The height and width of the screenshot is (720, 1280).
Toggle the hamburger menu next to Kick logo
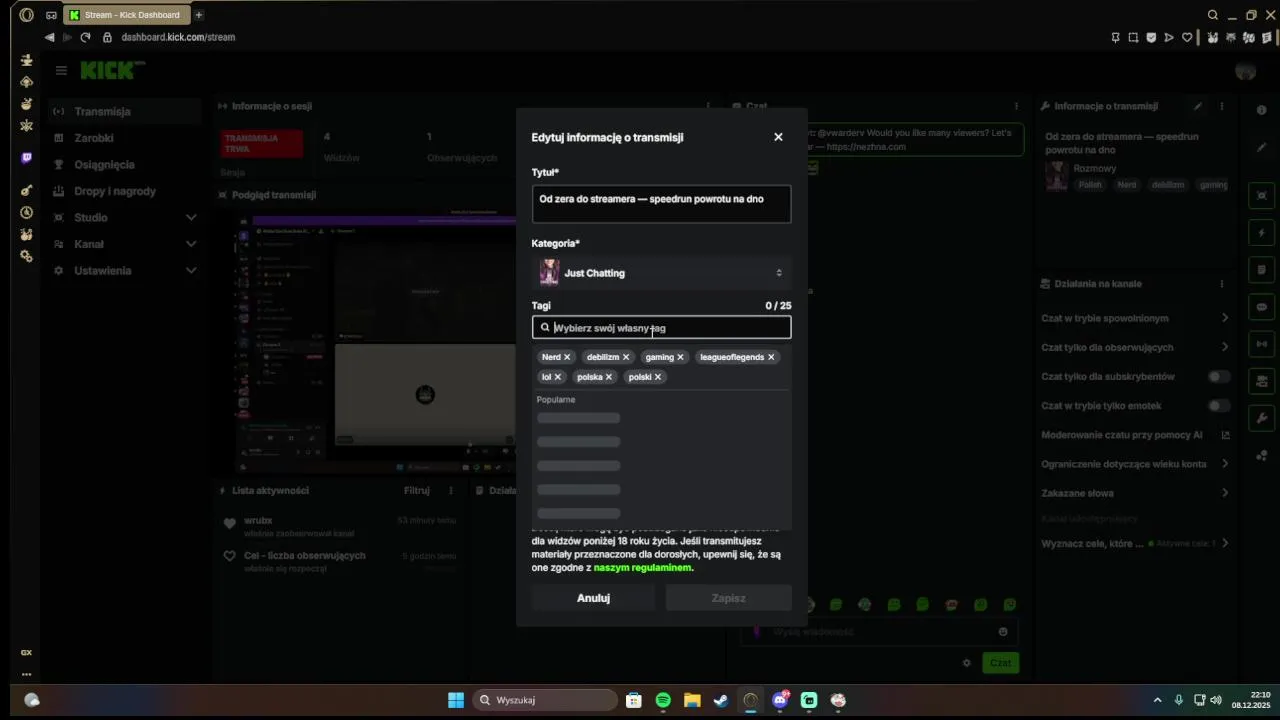(x=61, y=71)
